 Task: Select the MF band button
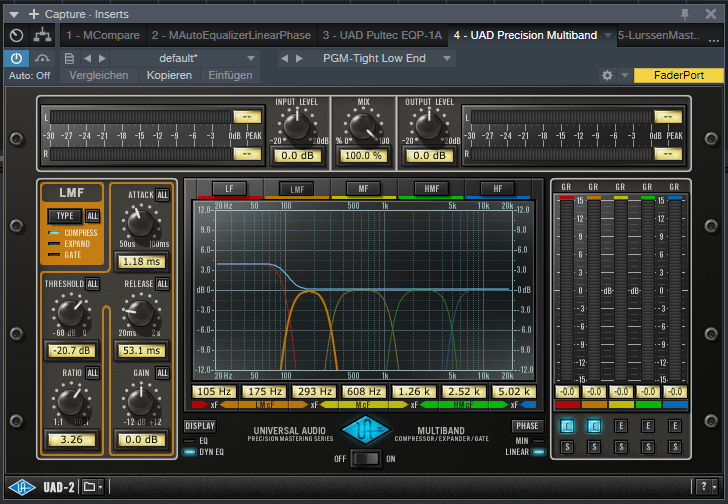[x=364, y=189]
